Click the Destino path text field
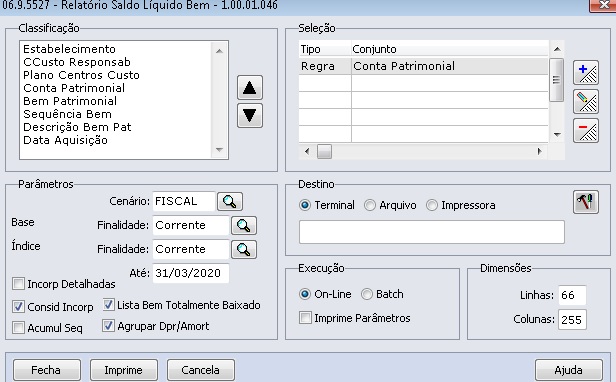The width and height of the screenshot is (616, 382). coord(432,232)
